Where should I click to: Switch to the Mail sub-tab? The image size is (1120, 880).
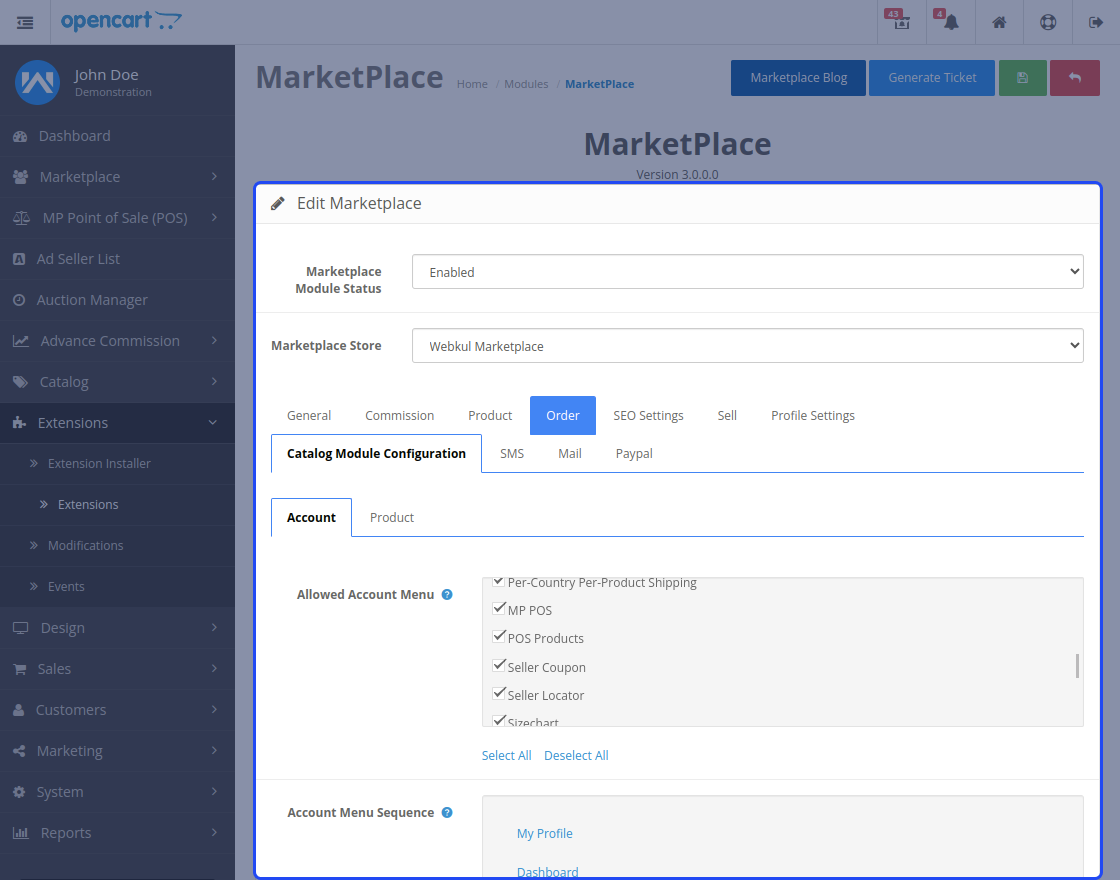pyautogui.click(x=570, y=454)
